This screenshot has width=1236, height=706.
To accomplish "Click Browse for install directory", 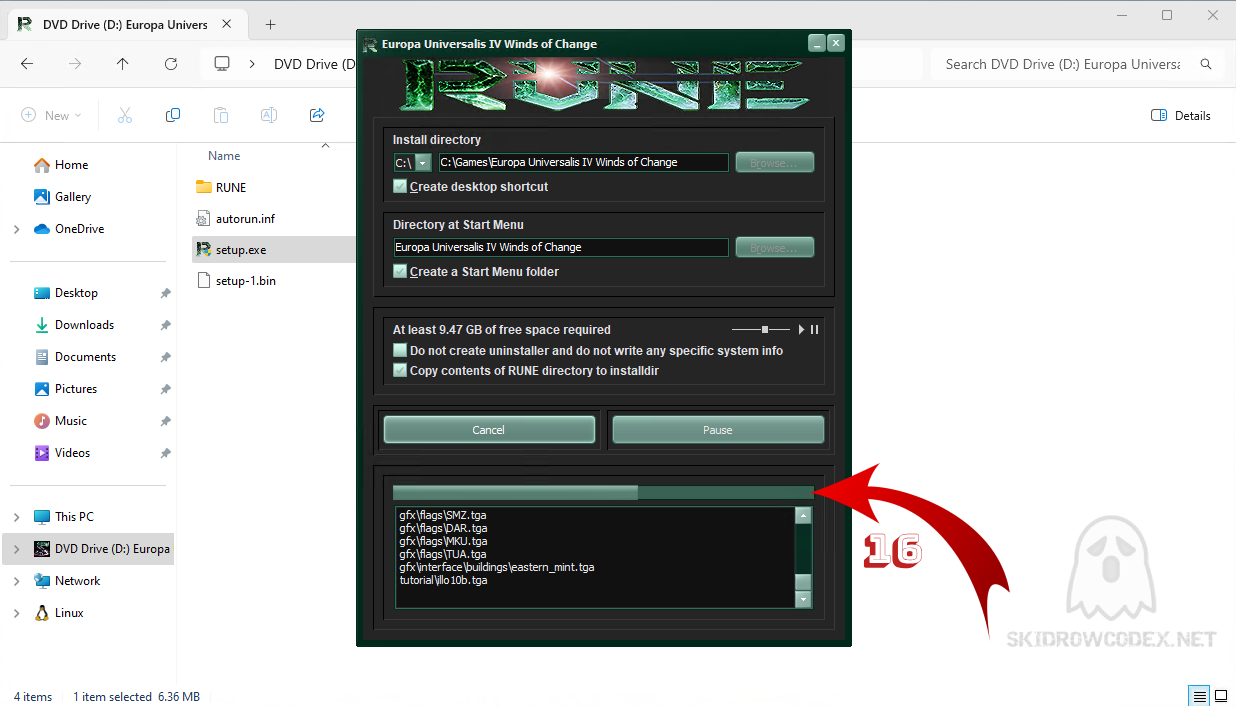I will click(x=775, y=162).
